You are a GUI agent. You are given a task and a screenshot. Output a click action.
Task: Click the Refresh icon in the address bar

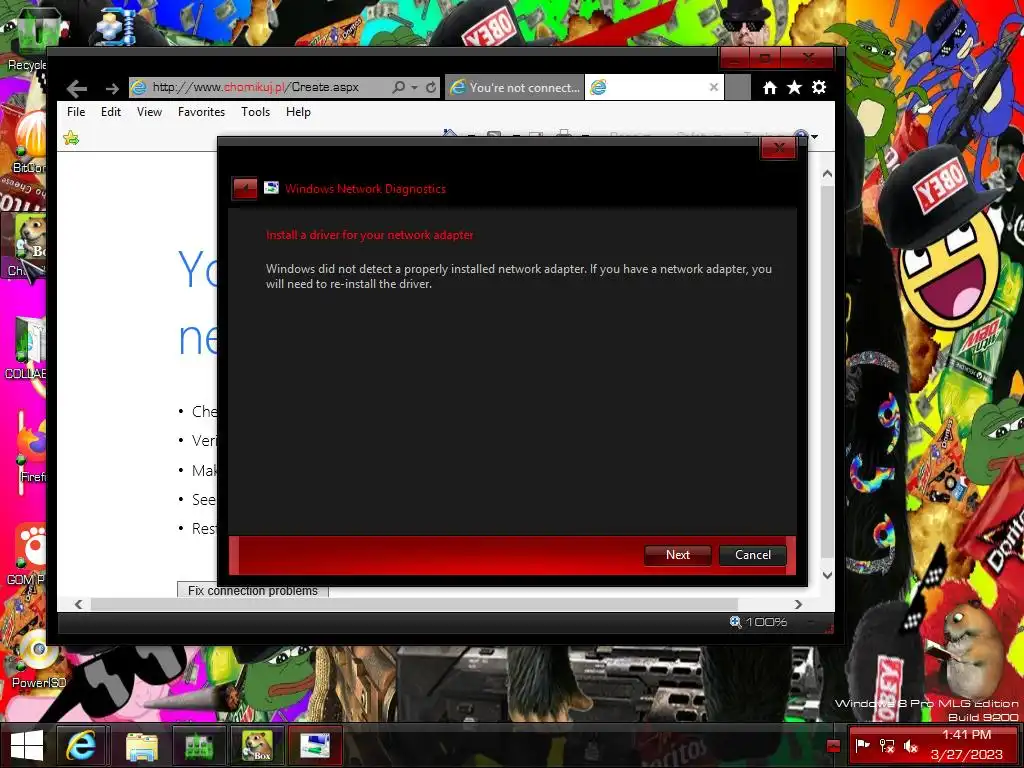(x=431, y=87)
